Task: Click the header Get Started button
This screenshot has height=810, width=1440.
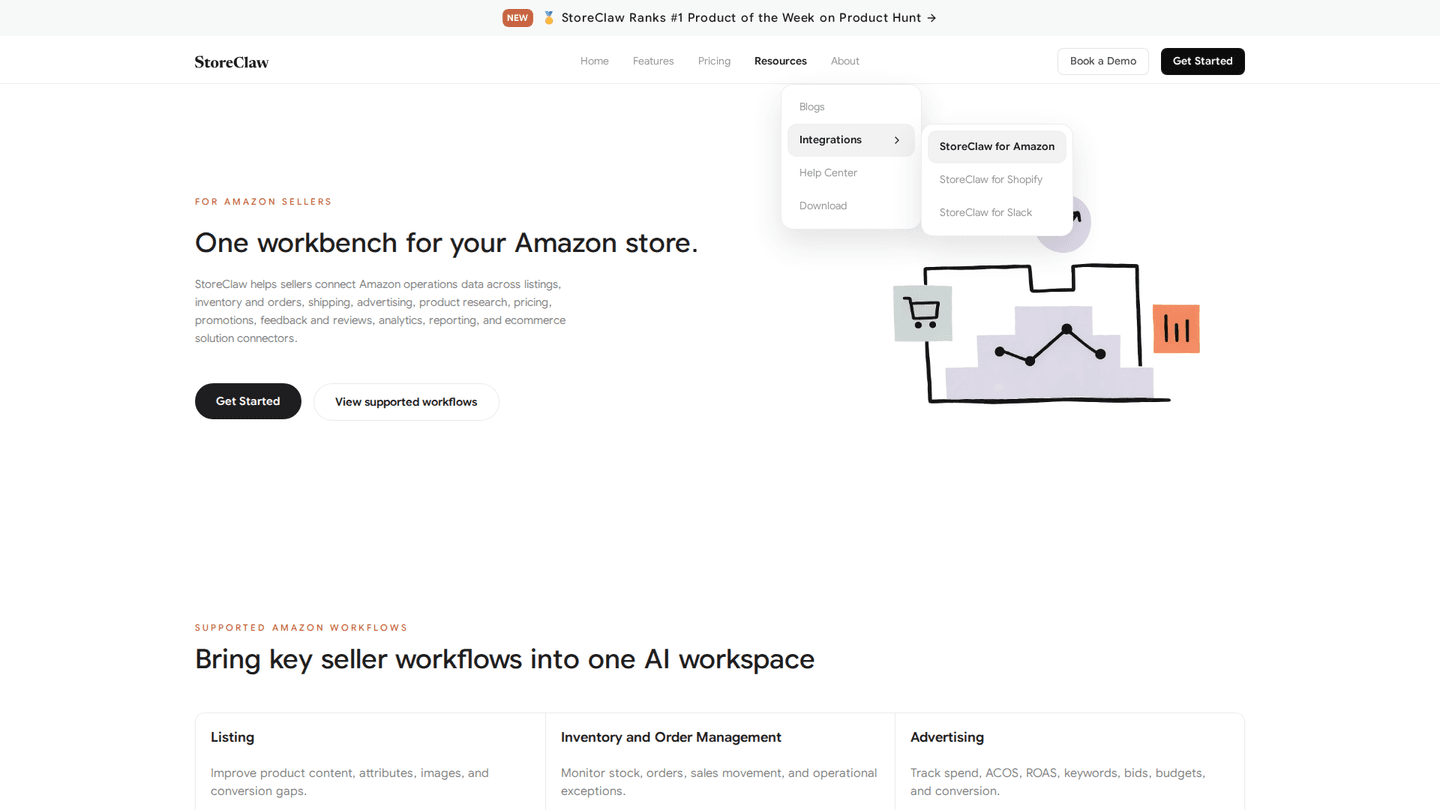Action: coord(1202,61)
